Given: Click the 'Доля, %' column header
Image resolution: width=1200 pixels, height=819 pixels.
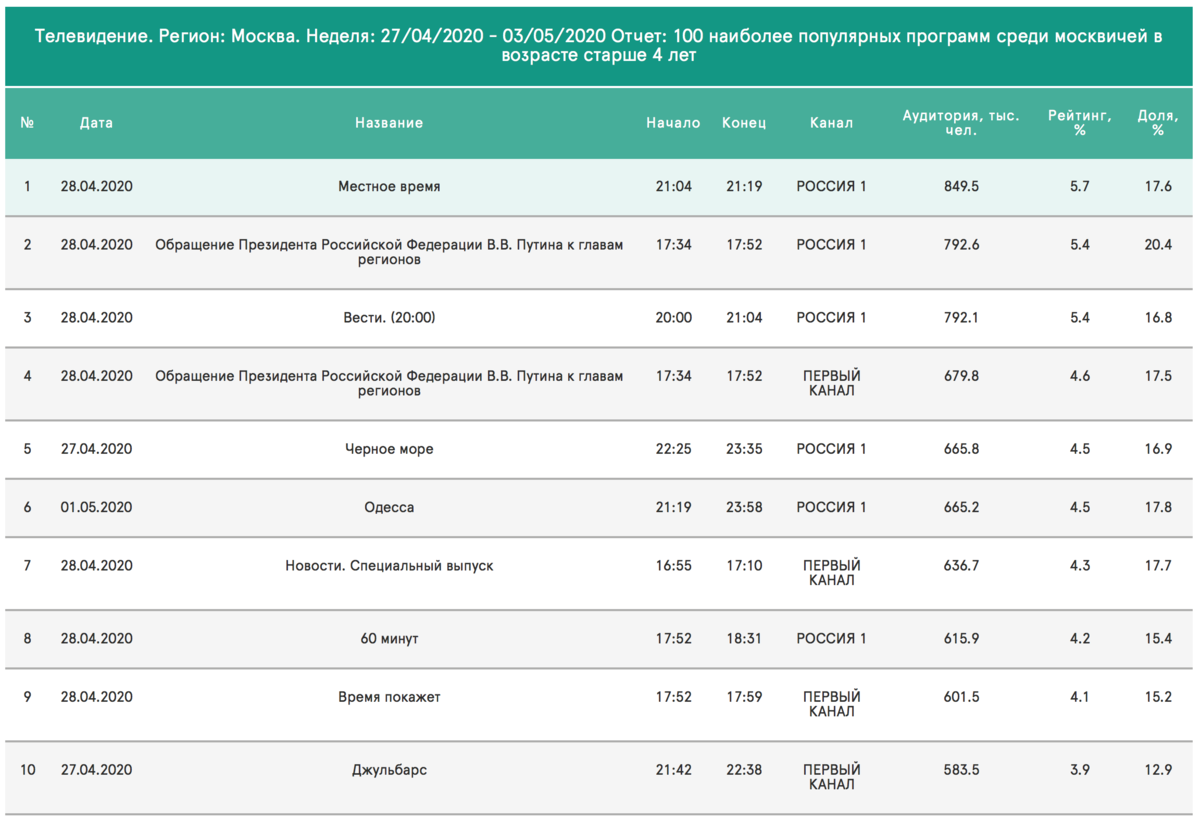Looking at the screenshot, I should click(1158, 123).
